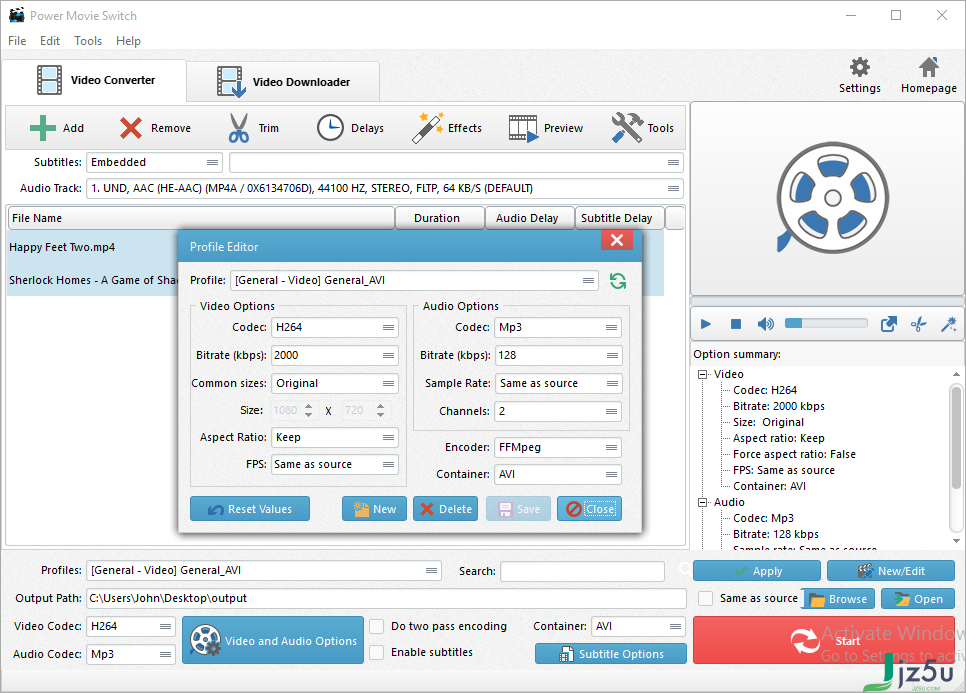966x693 pixels.
Task: Open Settings gear icon
Action: click(x=859, y=75)
